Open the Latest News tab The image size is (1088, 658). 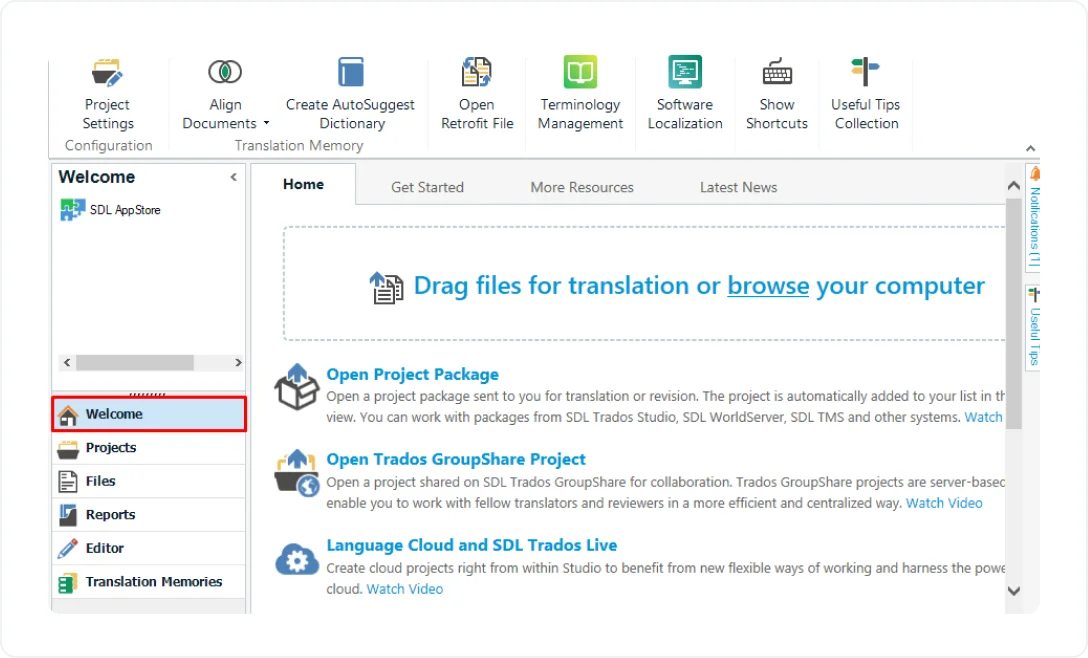pyautogui.click(x=738, y=187)
